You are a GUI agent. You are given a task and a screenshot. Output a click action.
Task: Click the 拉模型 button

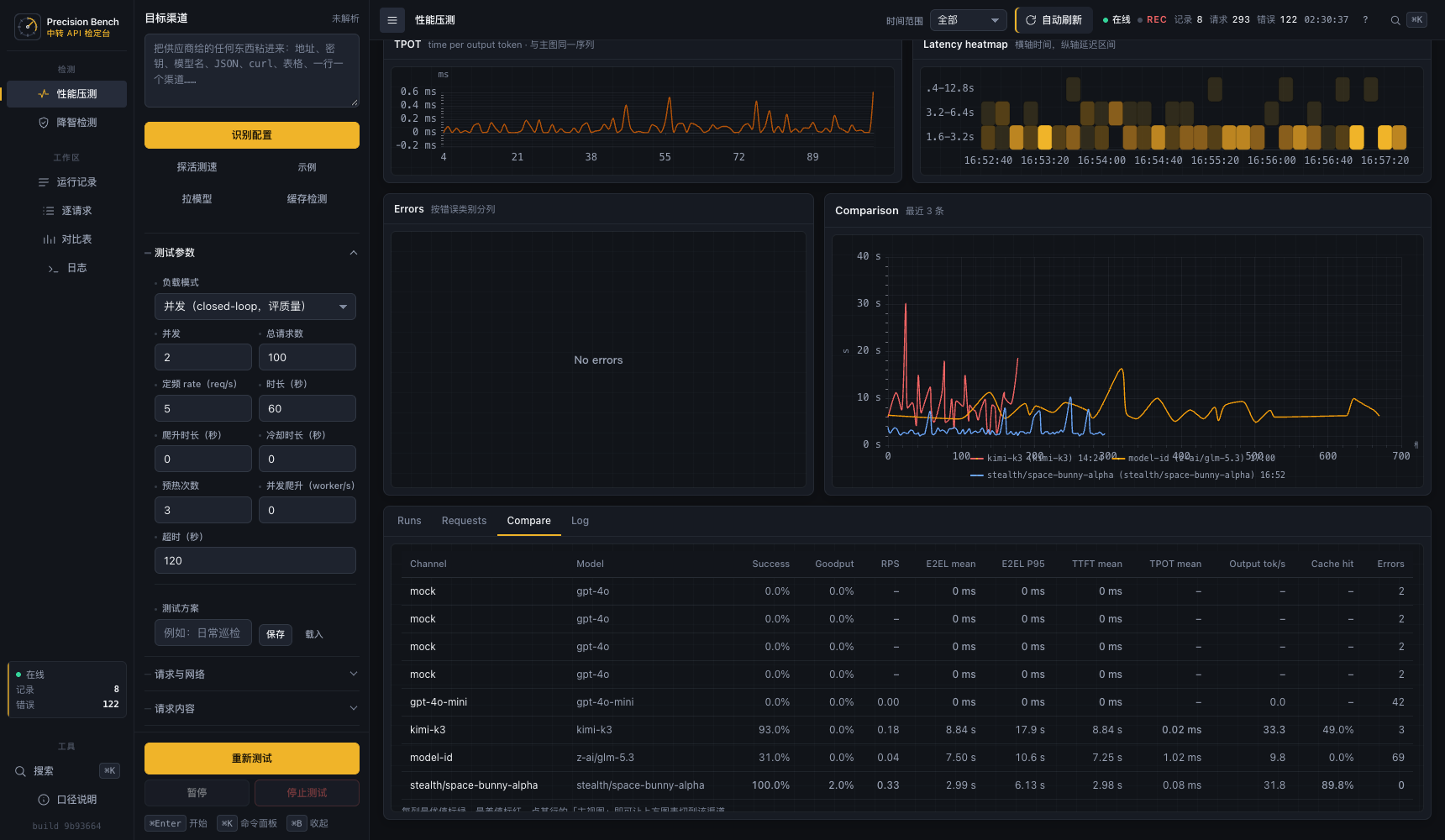pos(197,199)
